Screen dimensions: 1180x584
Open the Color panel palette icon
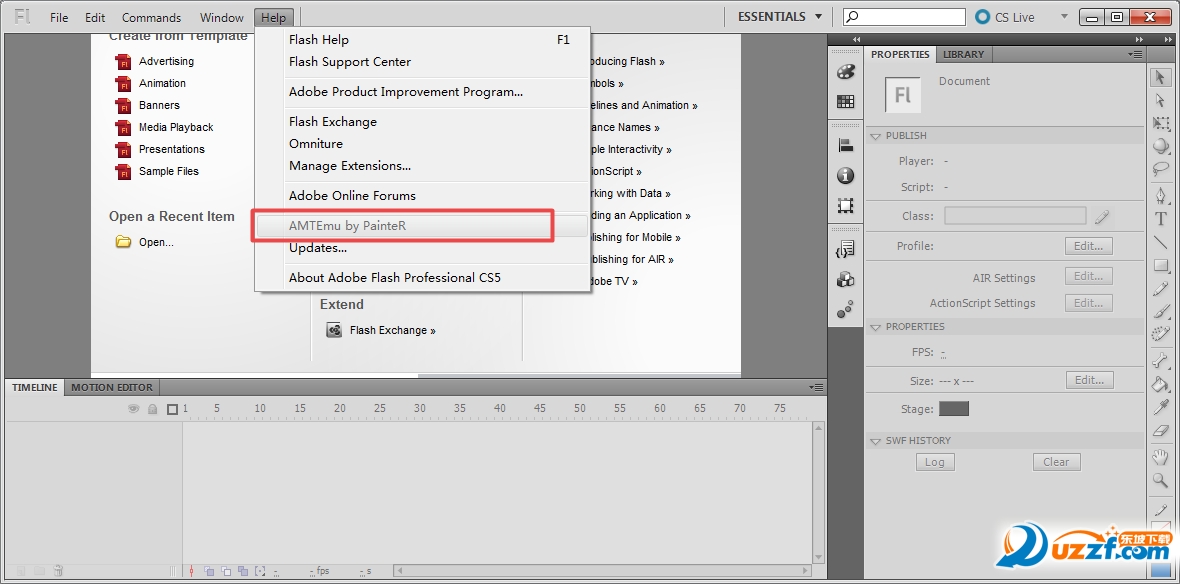pyautogui.click(x=846, y=71)
